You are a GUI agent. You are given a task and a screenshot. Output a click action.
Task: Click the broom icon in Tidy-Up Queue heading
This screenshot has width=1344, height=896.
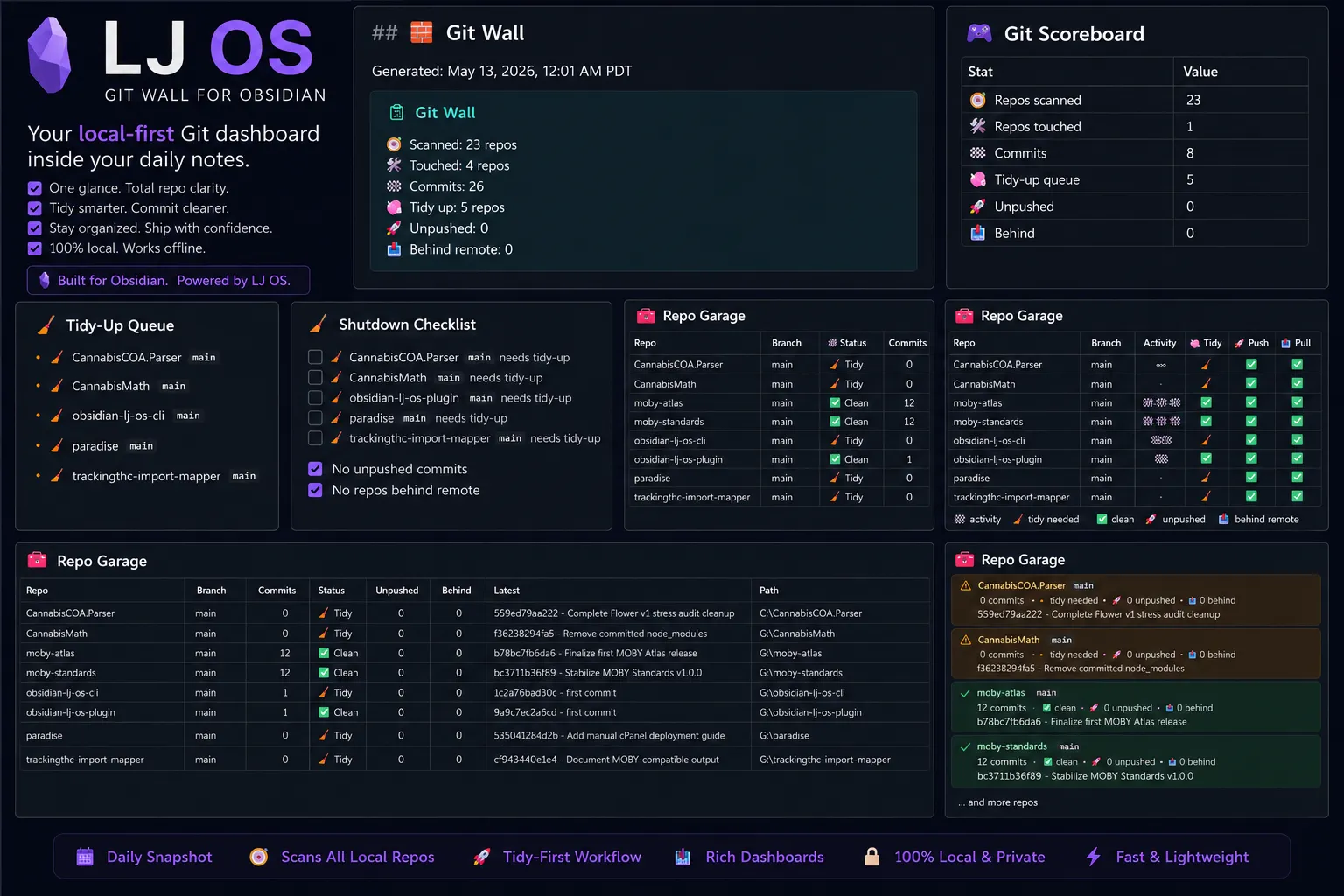pyautogui.click(x=45, y=325)
